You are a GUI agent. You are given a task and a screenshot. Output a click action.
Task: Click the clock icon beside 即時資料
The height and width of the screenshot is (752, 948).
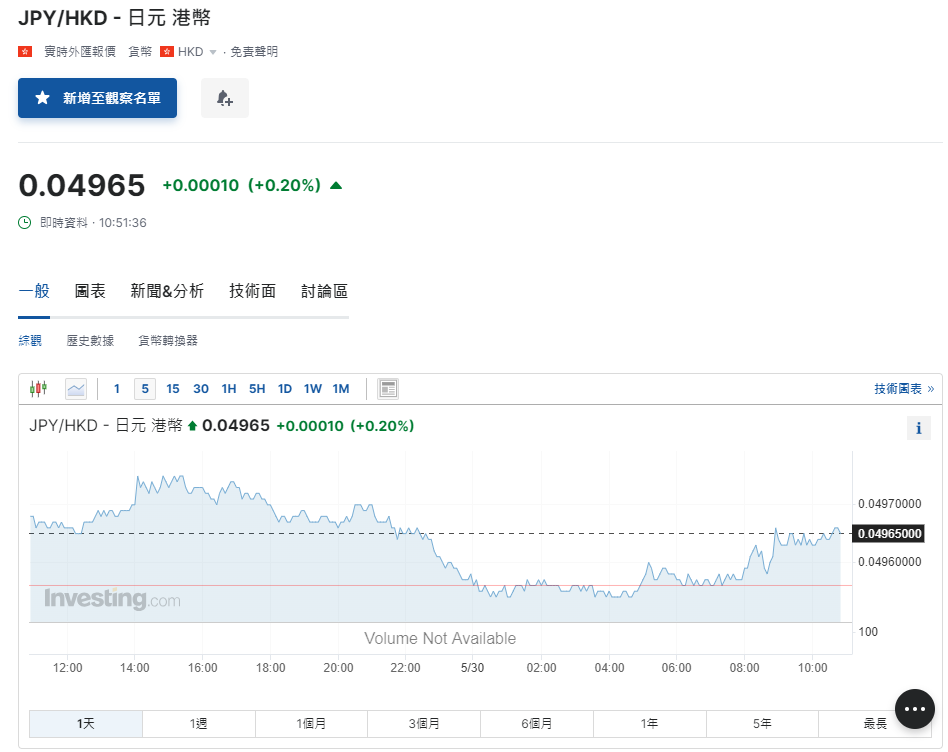click(25, 223)
